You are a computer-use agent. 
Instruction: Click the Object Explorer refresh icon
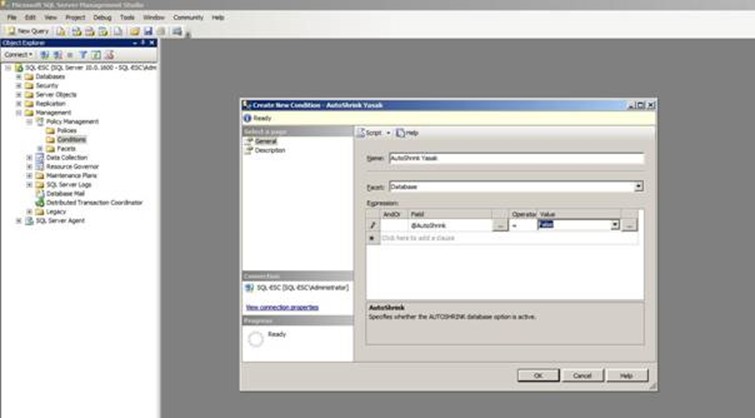pyautogui.click(x=96, y=55)
